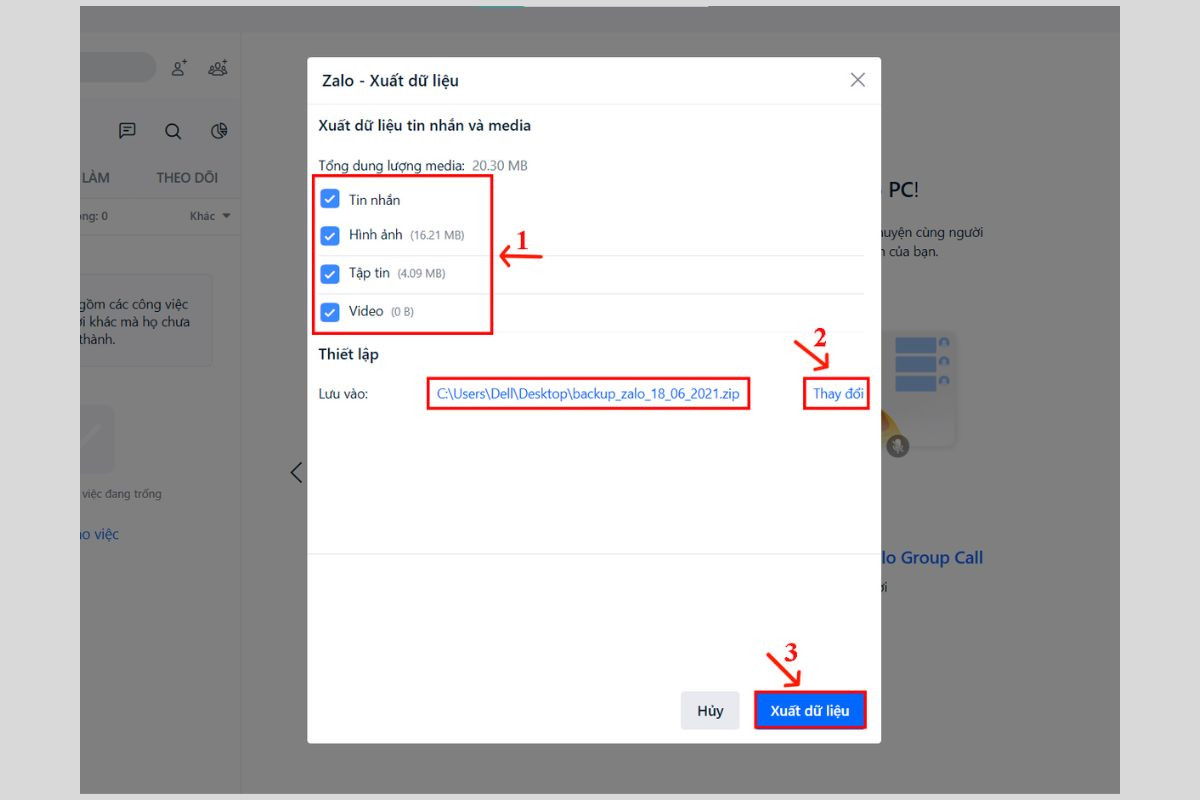Click the Tập tin size 4.09 MB text
1200x800 pixels.
pos(421,274)
